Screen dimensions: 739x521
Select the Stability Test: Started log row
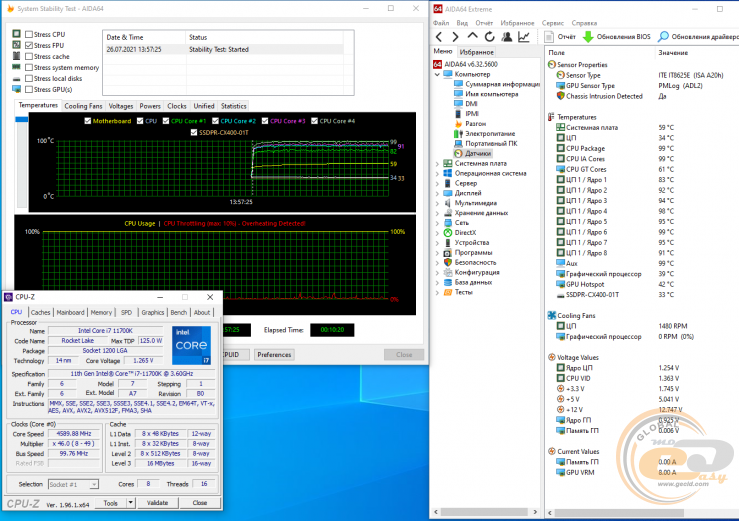tap(224, 49)
